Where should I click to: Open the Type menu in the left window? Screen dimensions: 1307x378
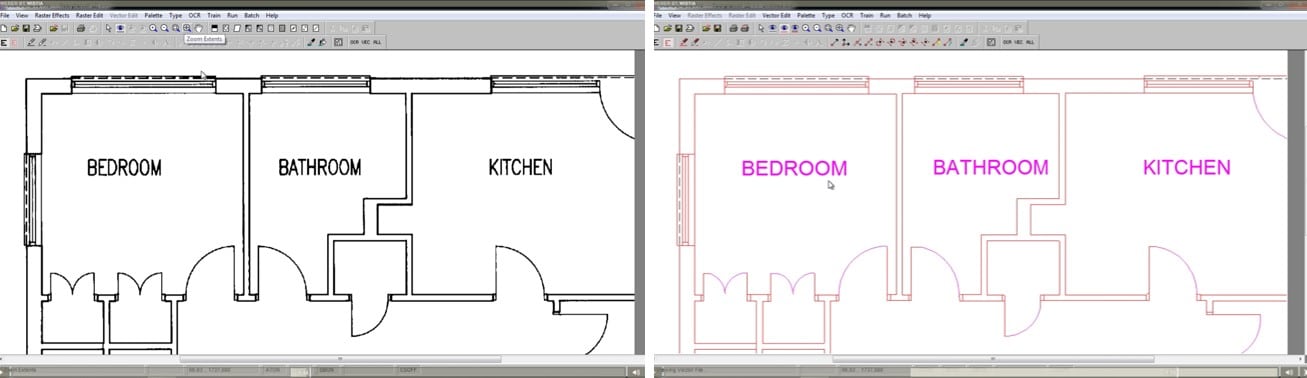(x=175, y=16)
